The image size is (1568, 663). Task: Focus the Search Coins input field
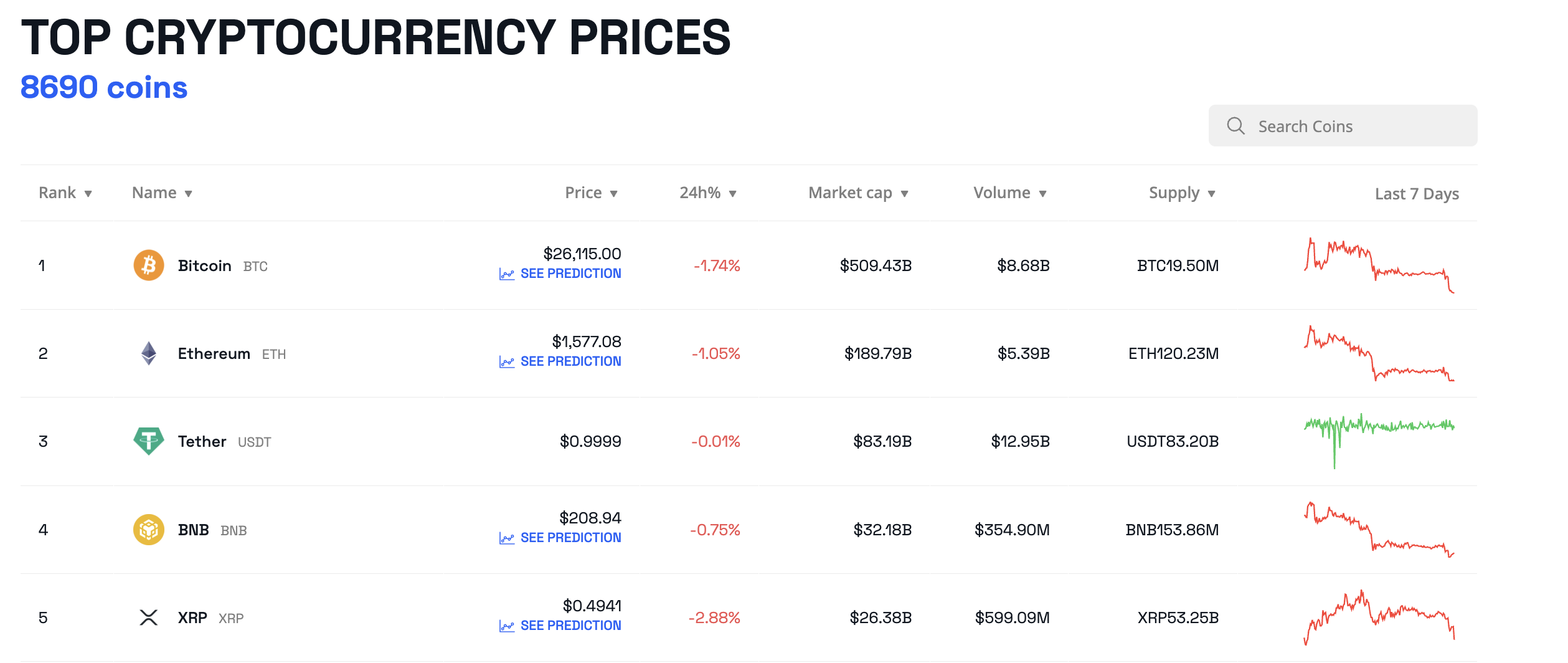coord(1358,126)
